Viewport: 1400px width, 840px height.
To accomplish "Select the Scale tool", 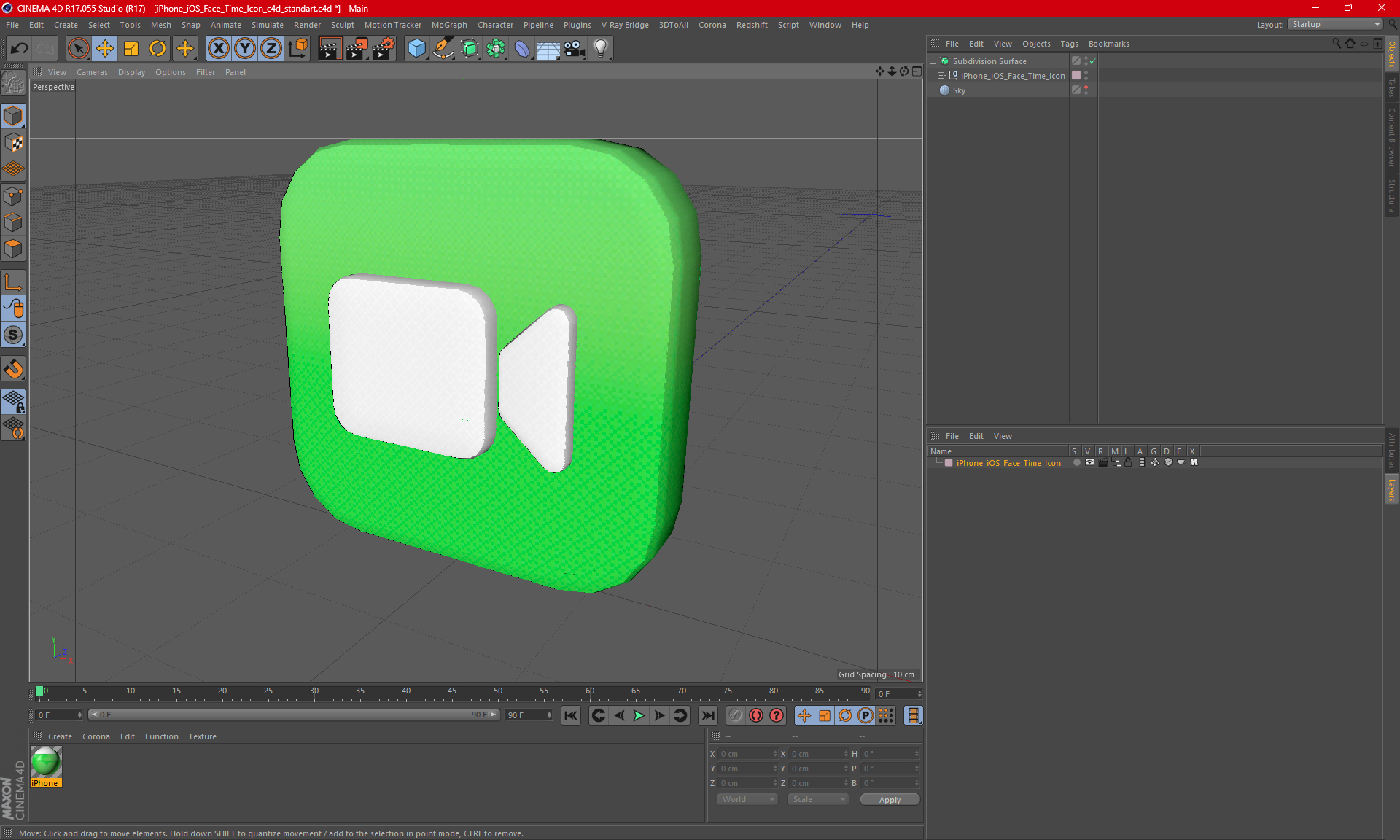I will (x=131, y=49).
